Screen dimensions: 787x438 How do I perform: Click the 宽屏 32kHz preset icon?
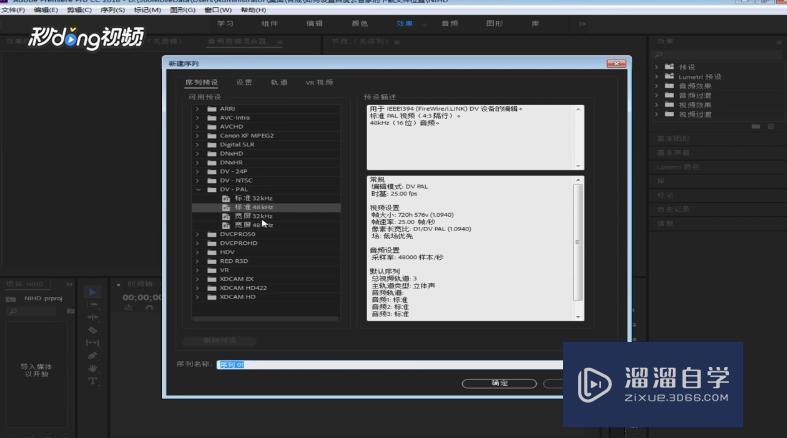tap(226, 216)
